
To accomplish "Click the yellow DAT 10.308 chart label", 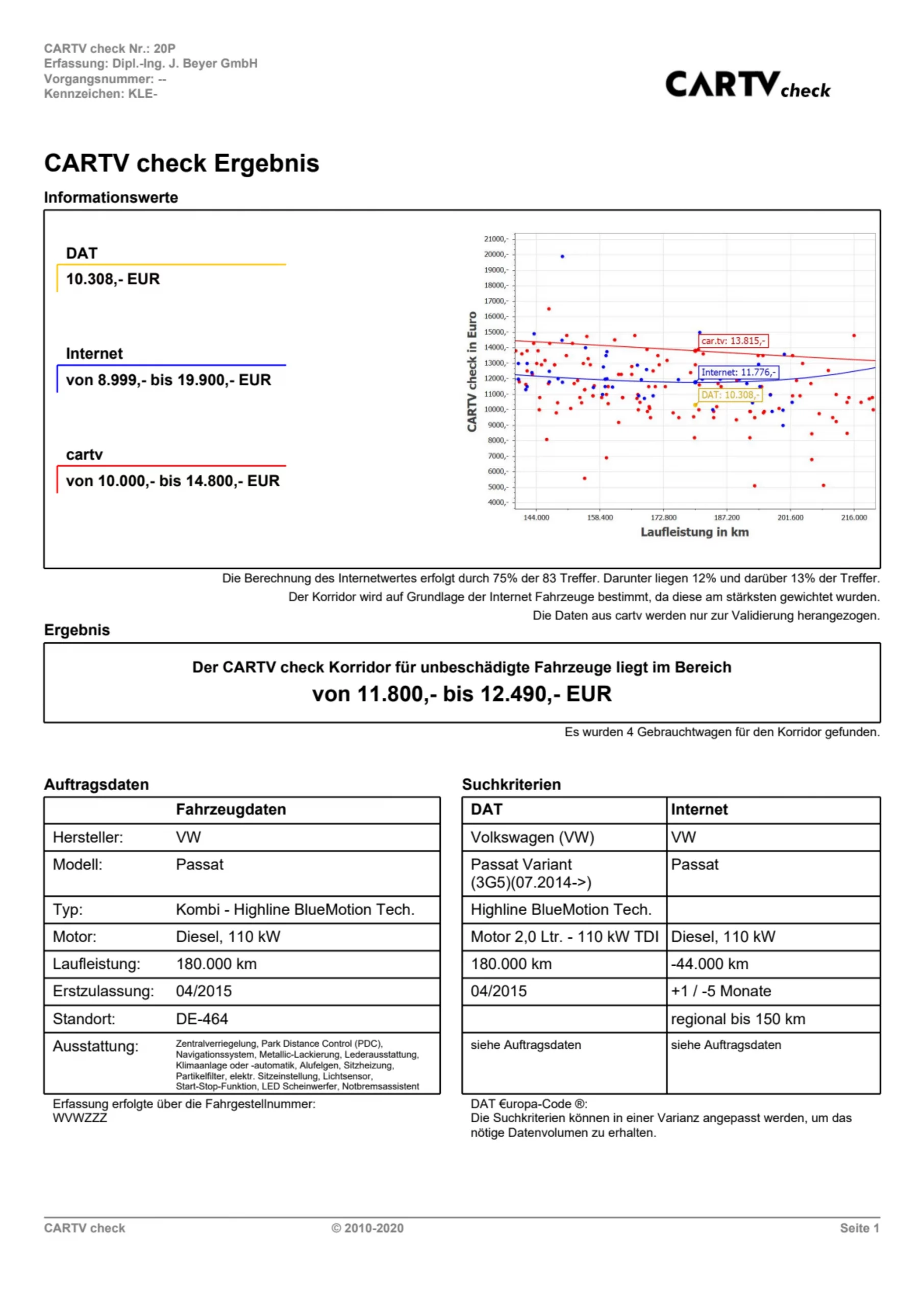I will pyautogui.click(x=730, y=395).
